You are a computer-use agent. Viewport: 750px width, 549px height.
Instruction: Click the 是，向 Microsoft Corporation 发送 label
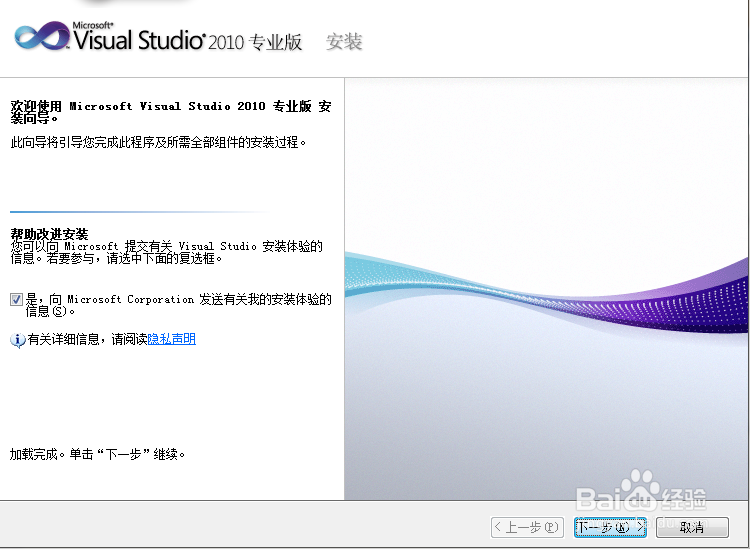tap(178, 305)
